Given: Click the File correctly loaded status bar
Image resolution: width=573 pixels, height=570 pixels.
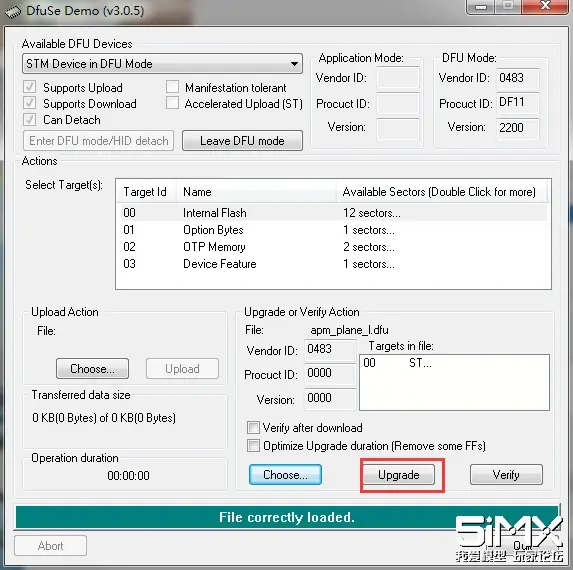Looking at the screenshot, I should (287, 517).
